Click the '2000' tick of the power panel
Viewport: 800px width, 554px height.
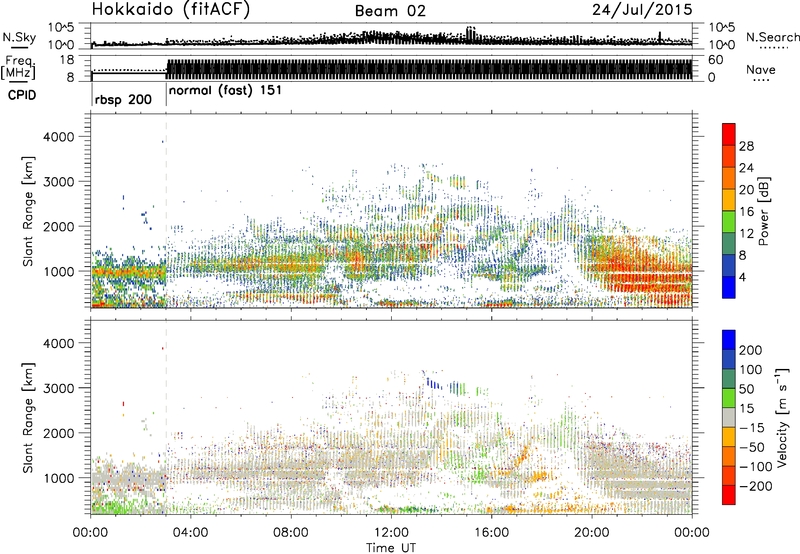click(x=58, y=226)
